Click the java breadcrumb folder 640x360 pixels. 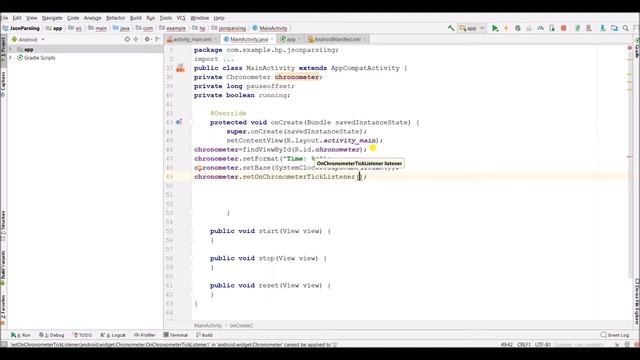tap(121, 28)
